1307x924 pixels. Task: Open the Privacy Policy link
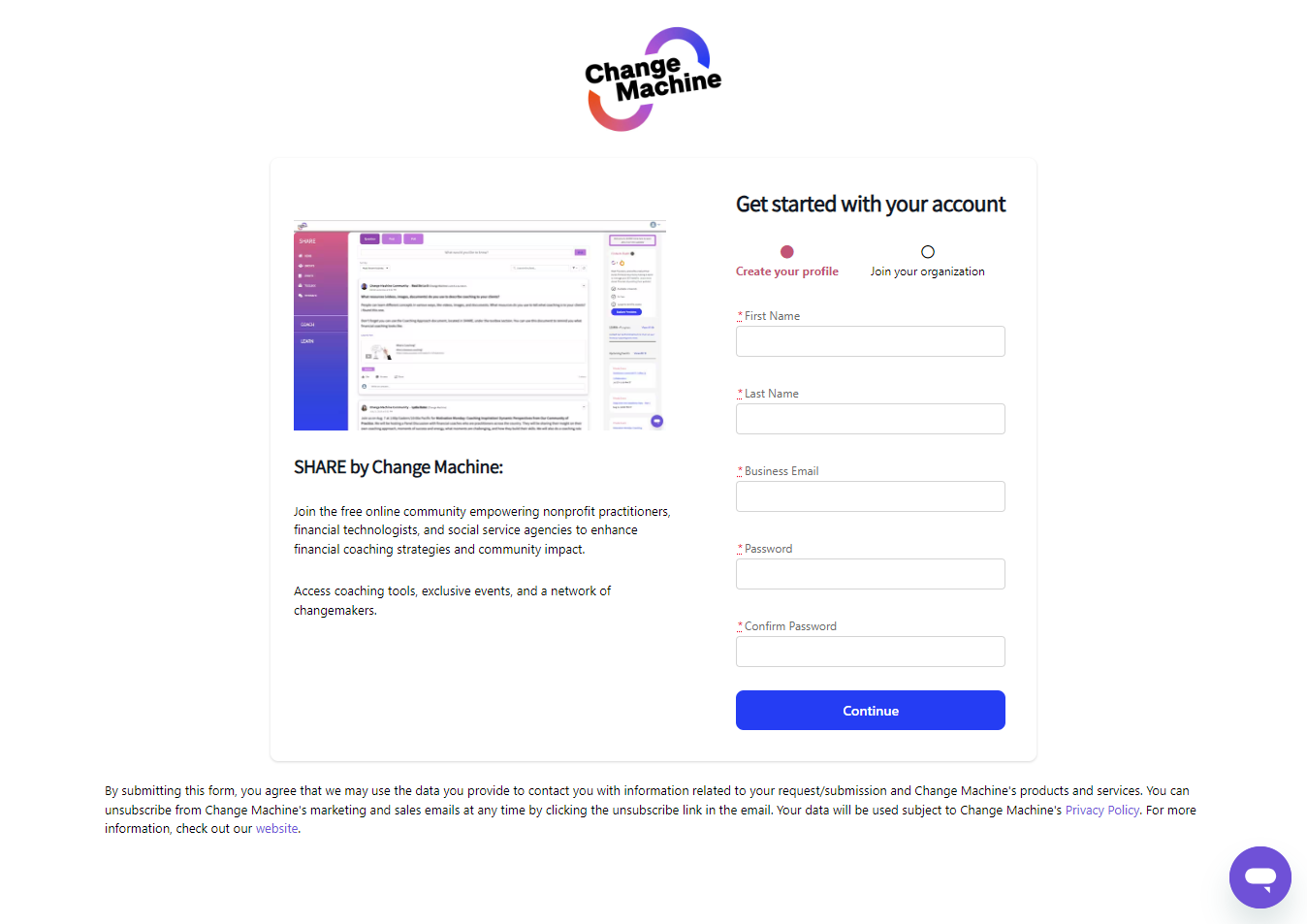1102,811
